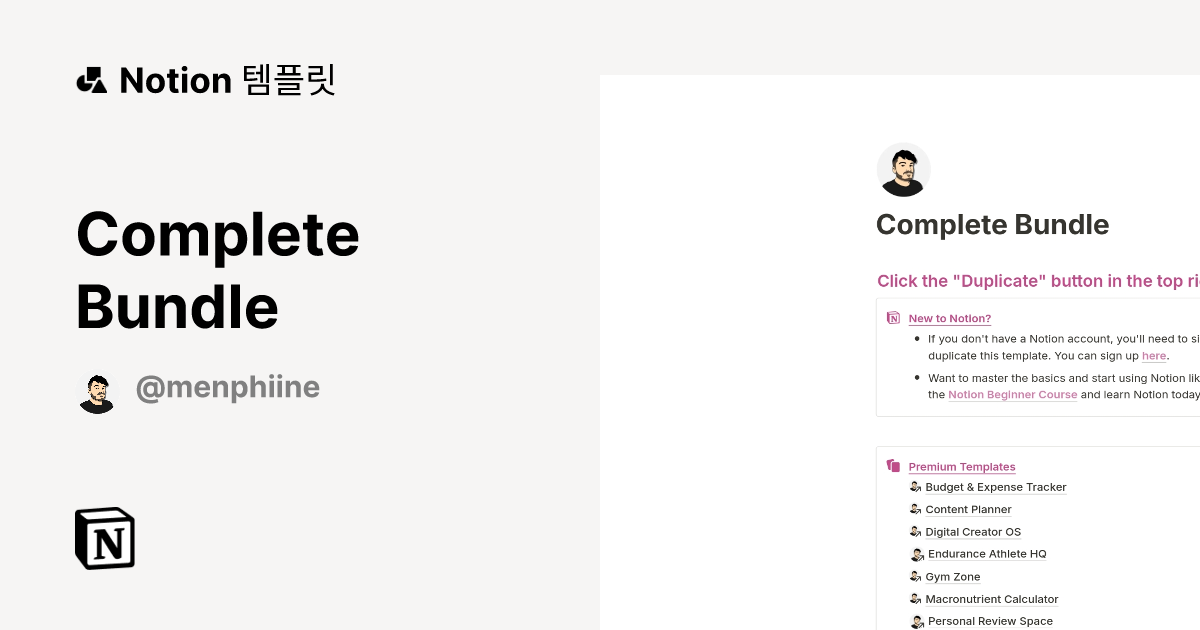
Task: Click the avatar icon beside Budget & Expense Tracker
Action: click(916, 487)
